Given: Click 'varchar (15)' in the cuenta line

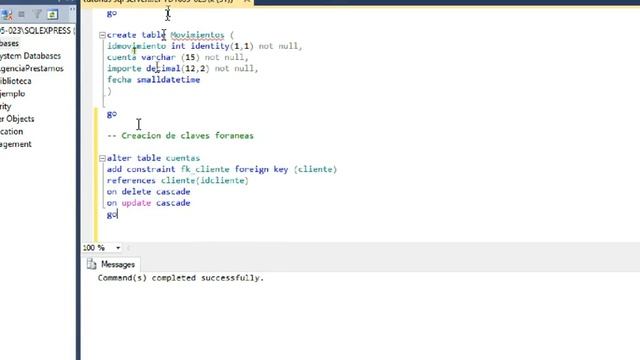Looking at the screenshot, I should point(171,58).
